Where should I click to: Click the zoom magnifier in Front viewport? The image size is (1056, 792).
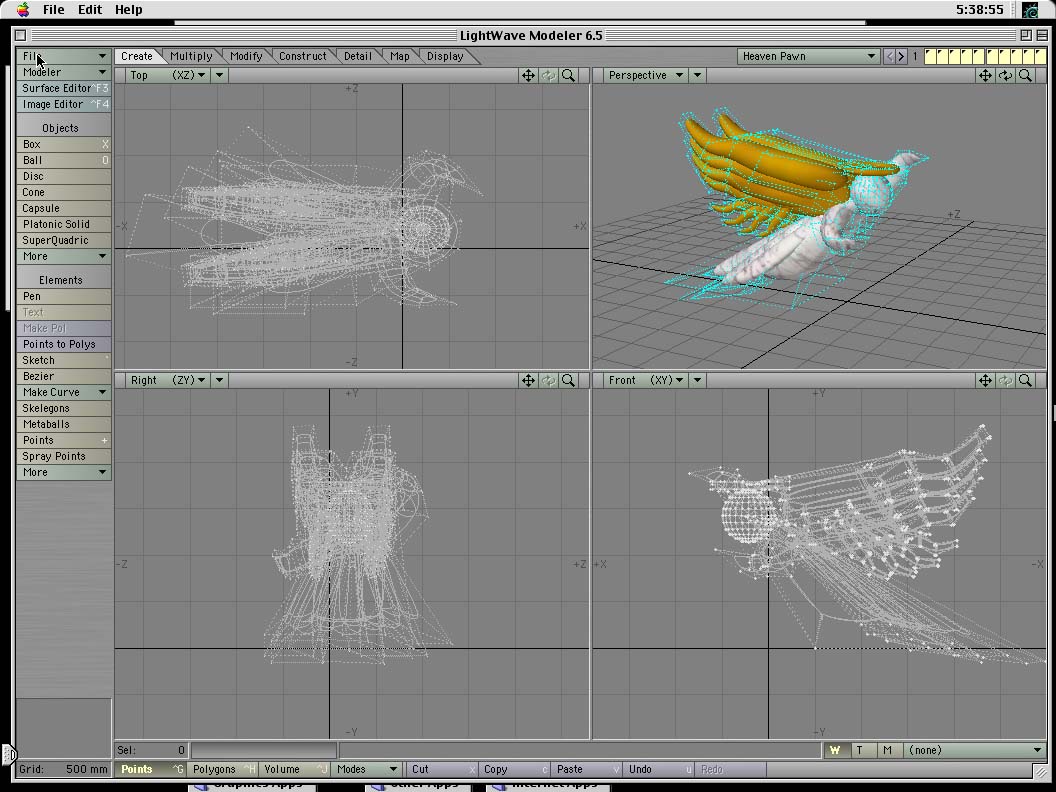coord(1025,380)
